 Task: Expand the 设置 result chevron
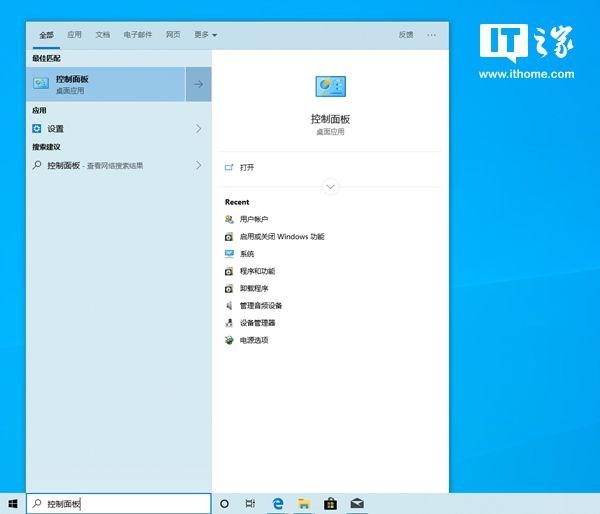click(198, 129)
